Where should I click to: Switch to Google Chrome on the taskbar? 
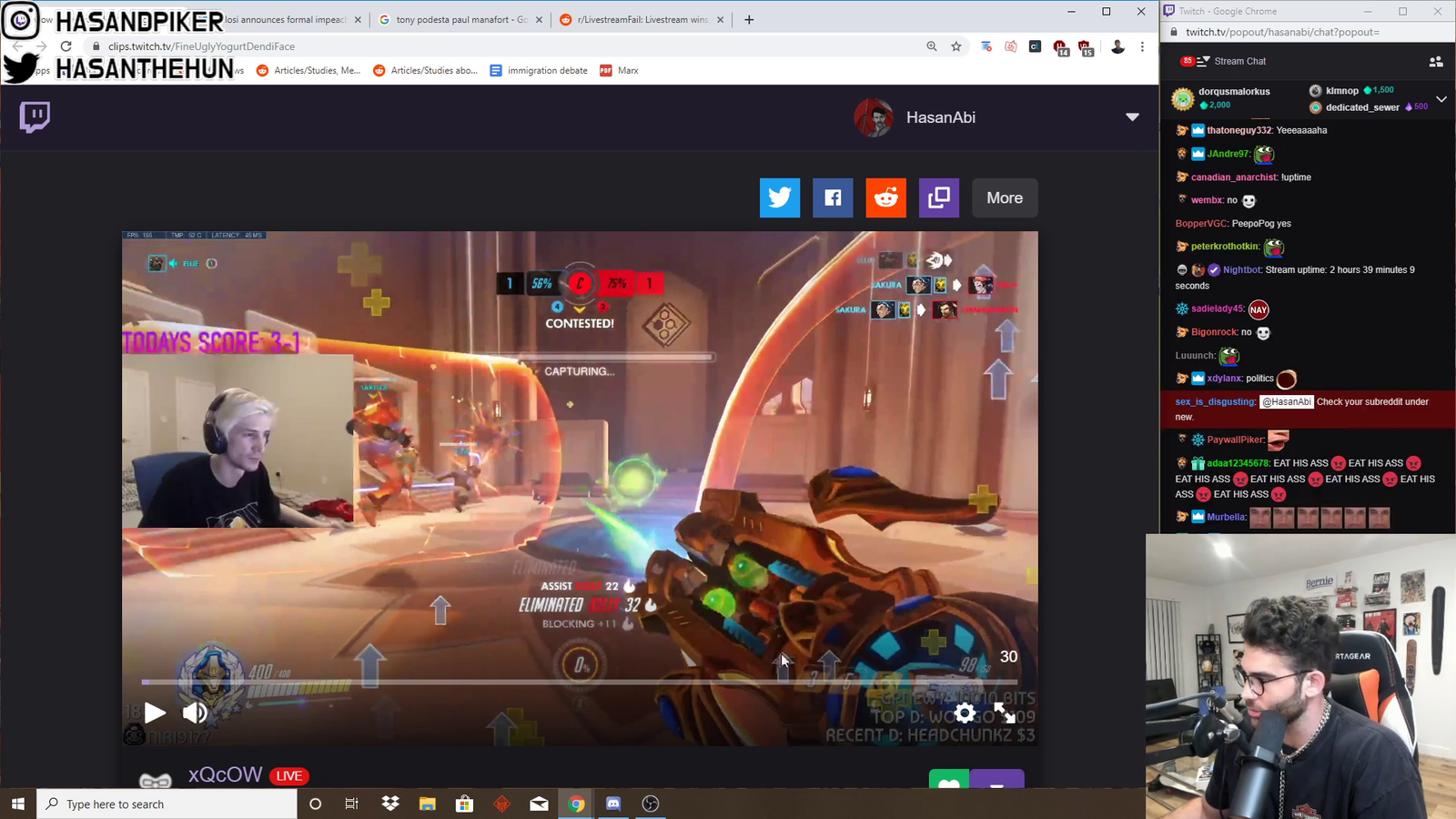(x=576, y=804)
